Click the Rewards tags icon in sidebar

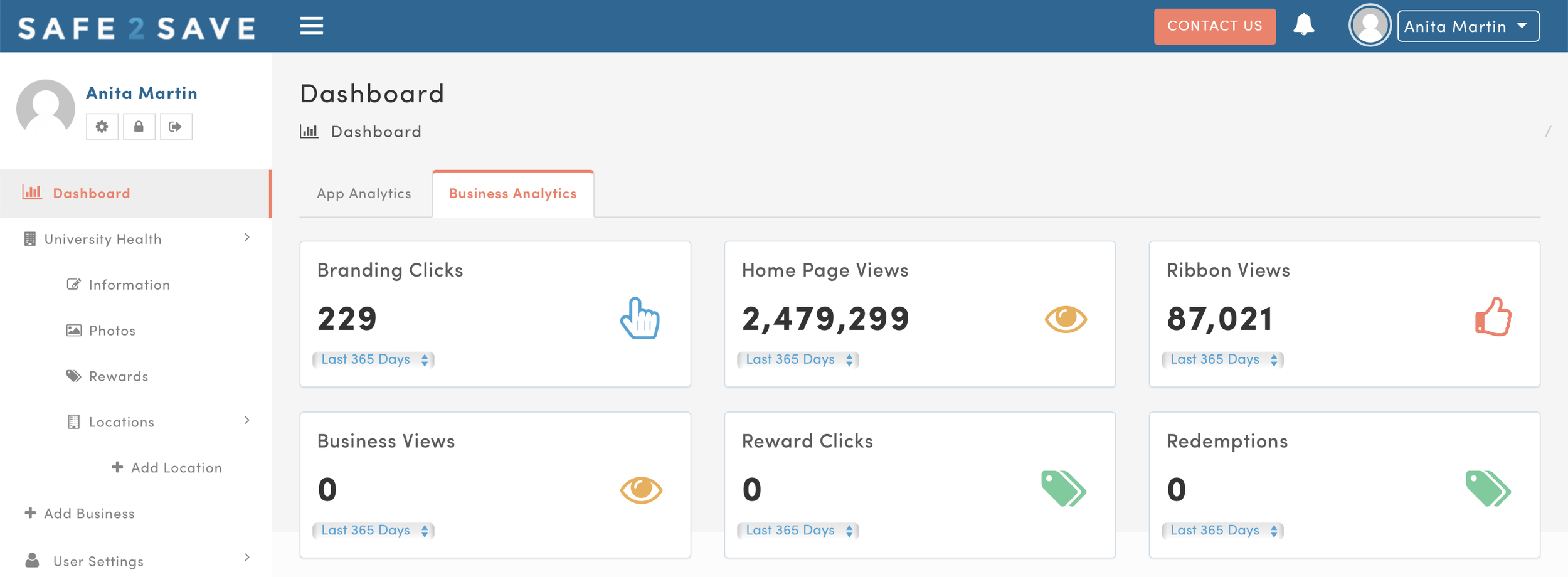coord(73,376)
